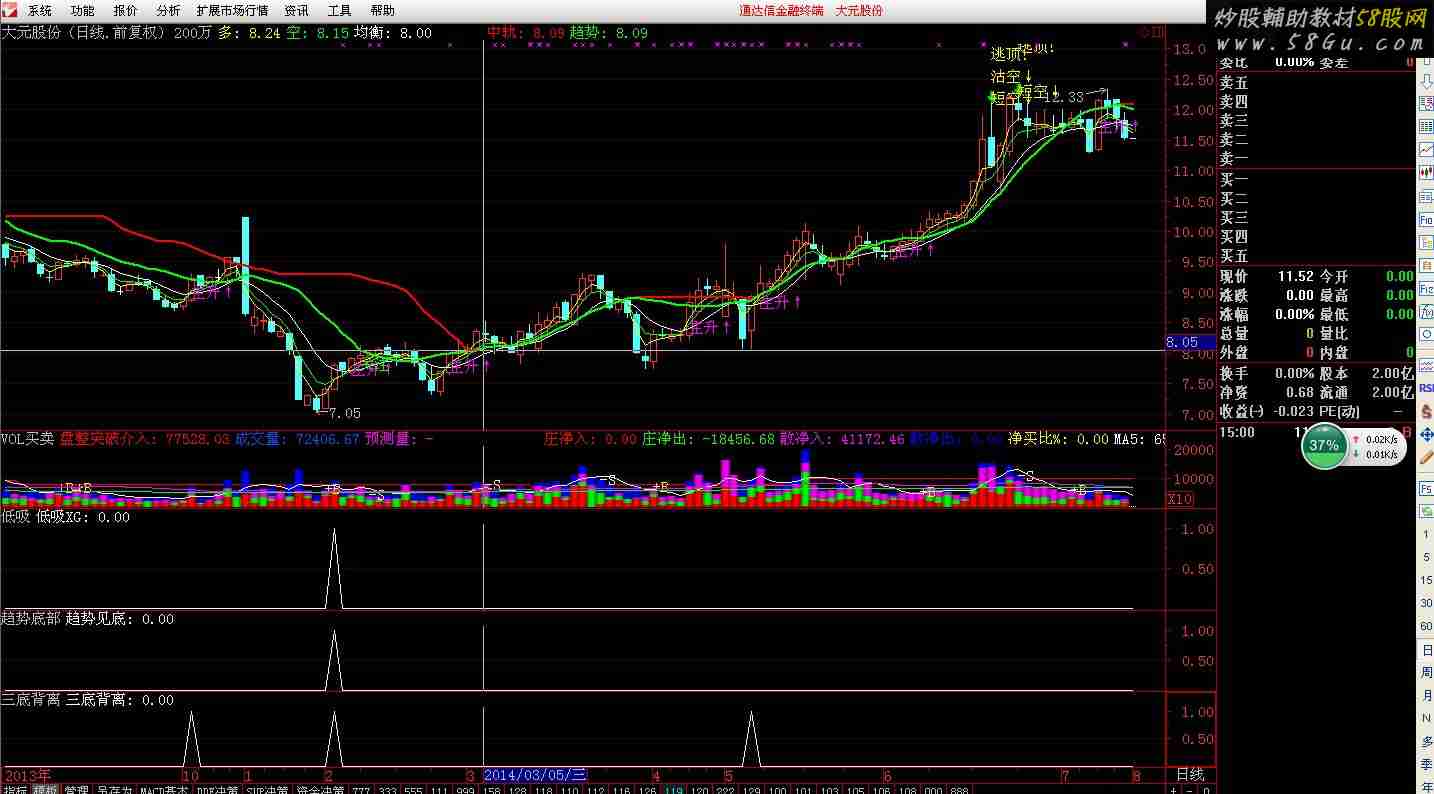1434x794 pixels.
Task: Select the MACD基本 indicator tab
Action: [164, 790]
